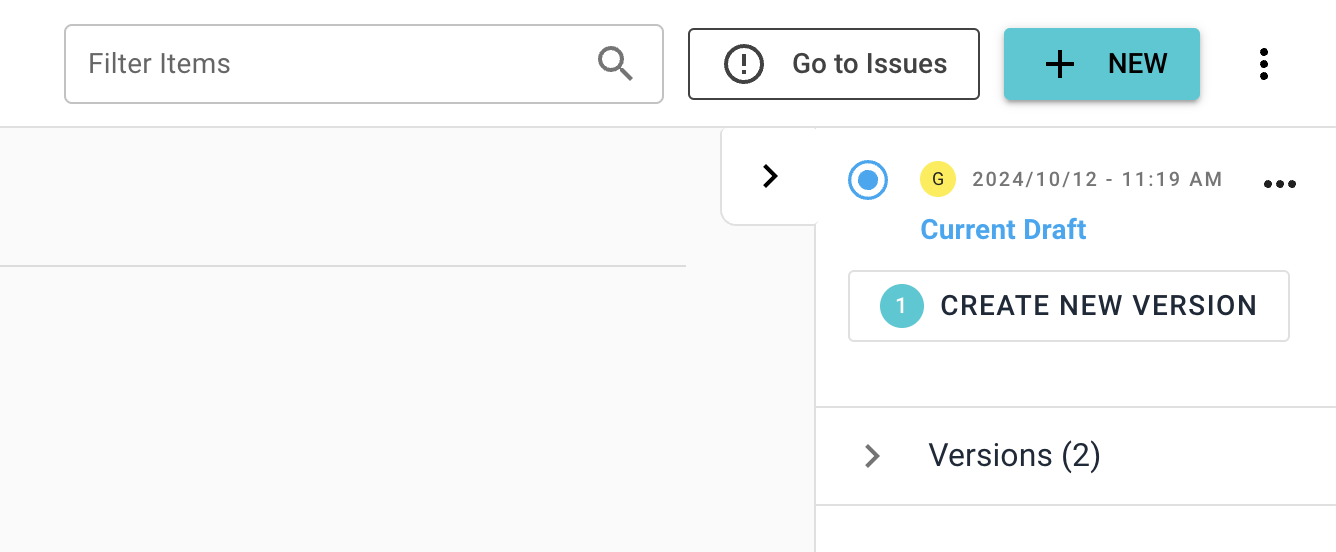Expand the Versions (2) chevron
This screenshot has width=1336, height=552.
coord(872,456)
